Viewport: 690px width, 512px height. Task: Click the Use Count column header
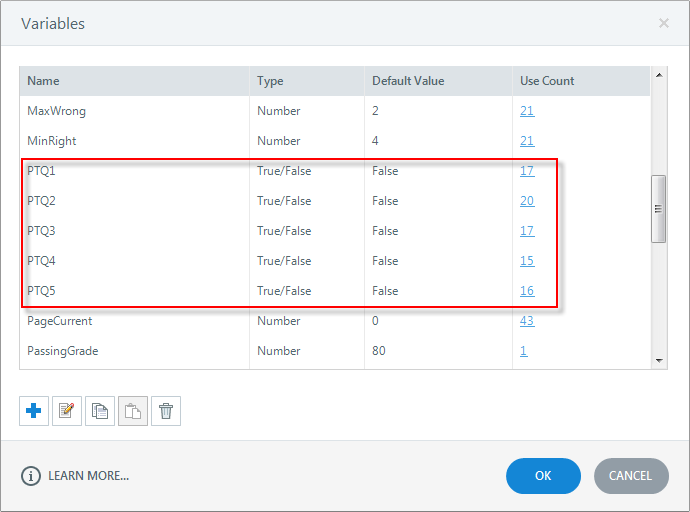[547, 81]
